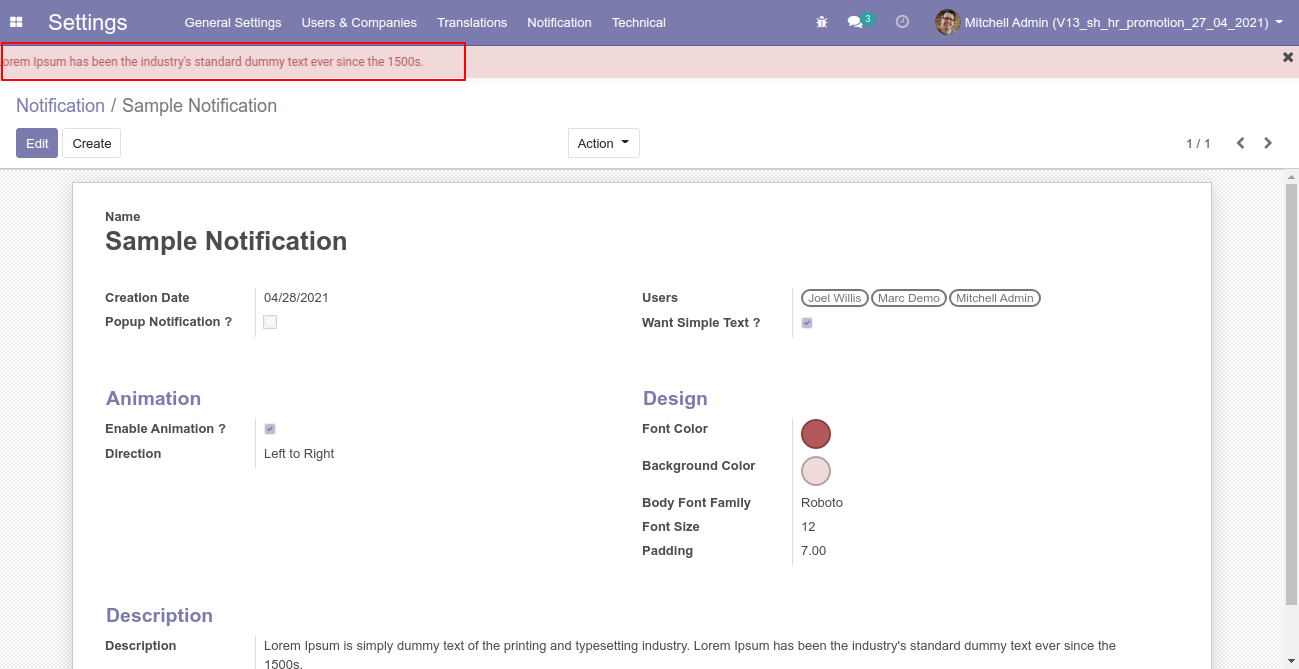This screenshot has width=1299, height=669.
Task: Click the Design section heading
Action: point(675,398)
